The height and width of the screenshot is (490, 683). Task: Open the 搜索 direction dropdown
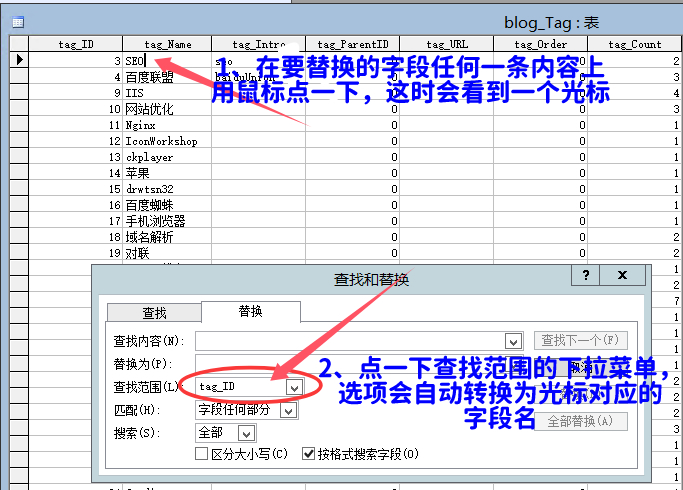tap(245, 433)
